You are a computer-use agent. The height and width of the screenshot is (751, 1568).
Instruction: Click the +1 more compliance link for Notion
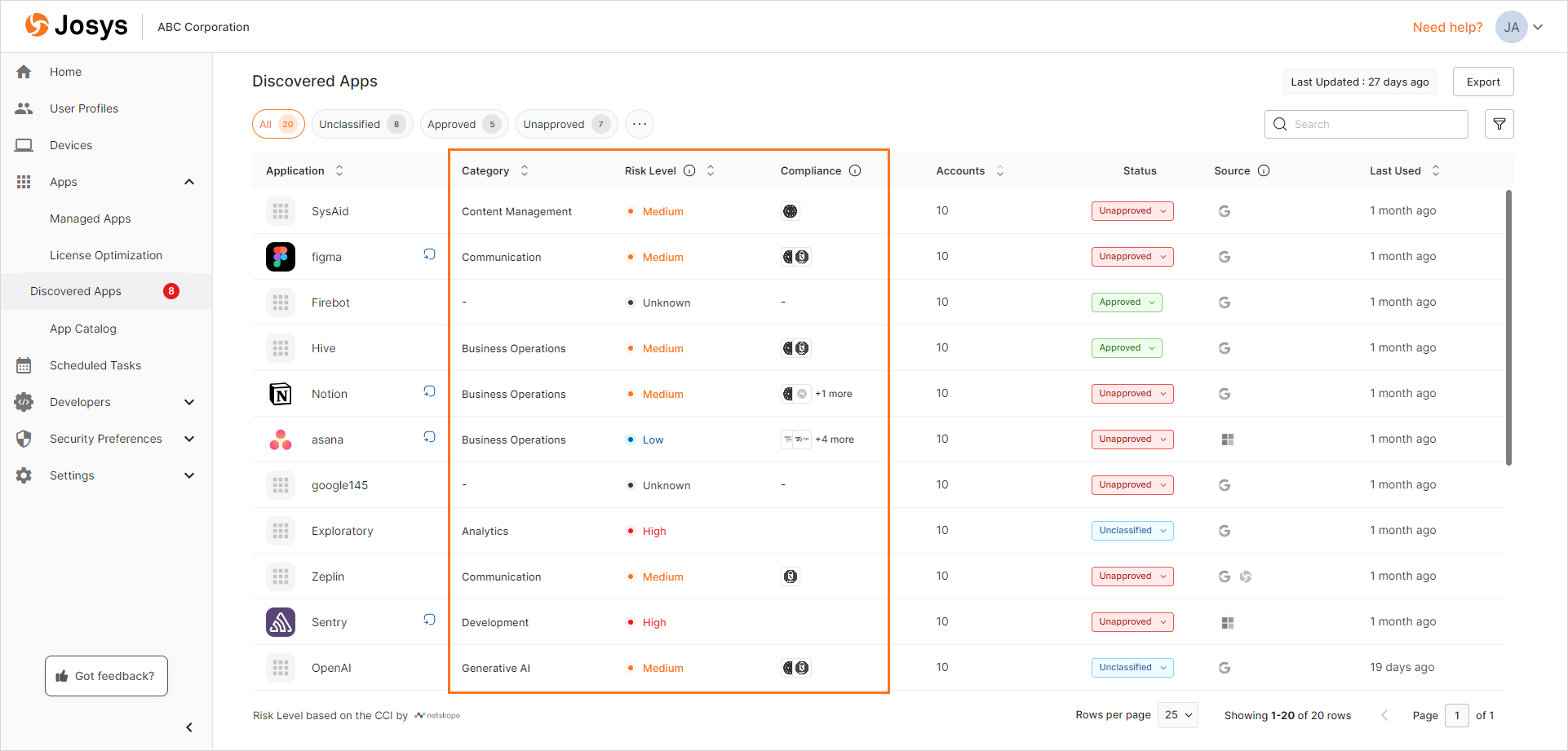pyautogui.click(x=834, y=394)
